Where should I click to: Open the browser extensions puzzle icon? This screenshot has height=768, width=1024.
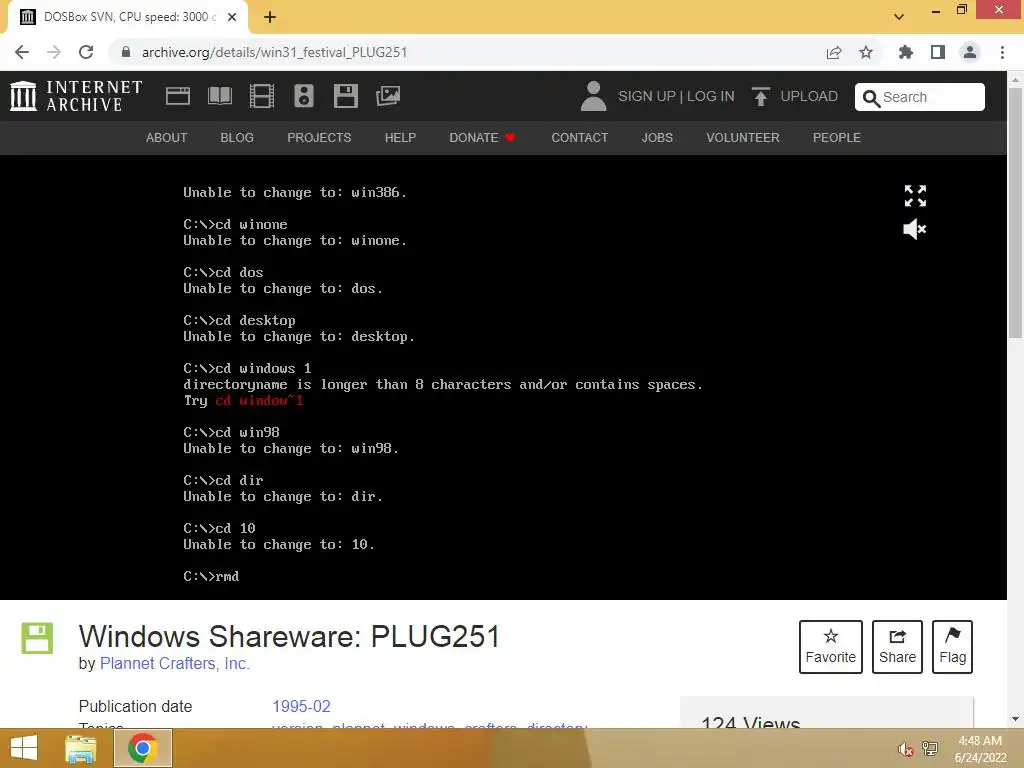905,52
